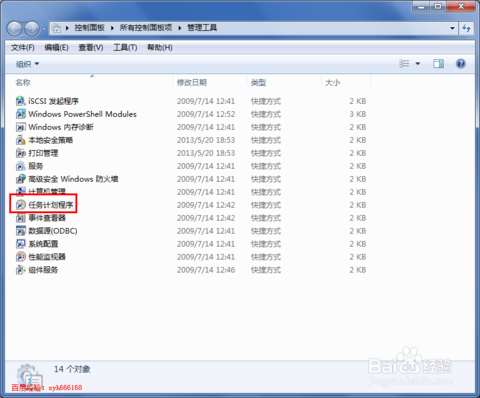Sort by the 修改日期 column header
This screenshot has height=398, width=480.
pyautogui.click(x=192, y=82)
